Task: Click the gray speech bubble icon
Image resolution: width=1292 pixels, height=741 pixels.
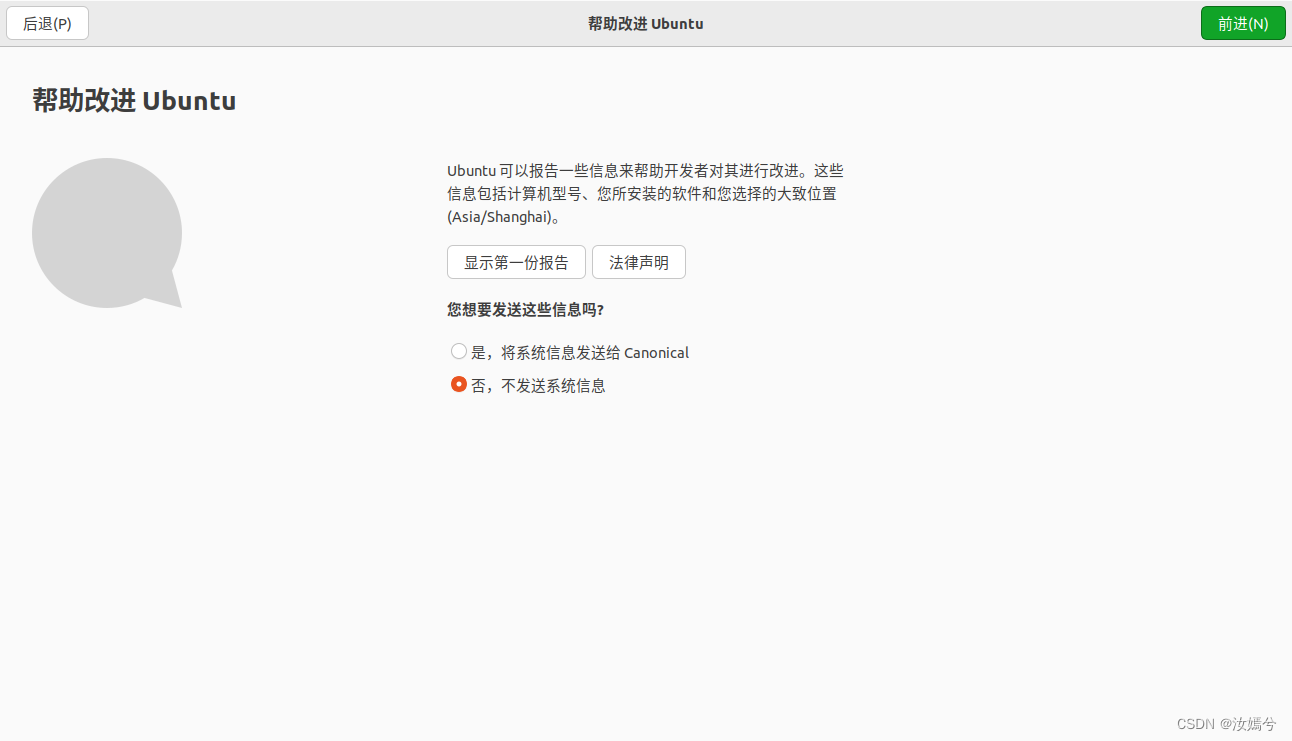Action: (x=107, y=233)
